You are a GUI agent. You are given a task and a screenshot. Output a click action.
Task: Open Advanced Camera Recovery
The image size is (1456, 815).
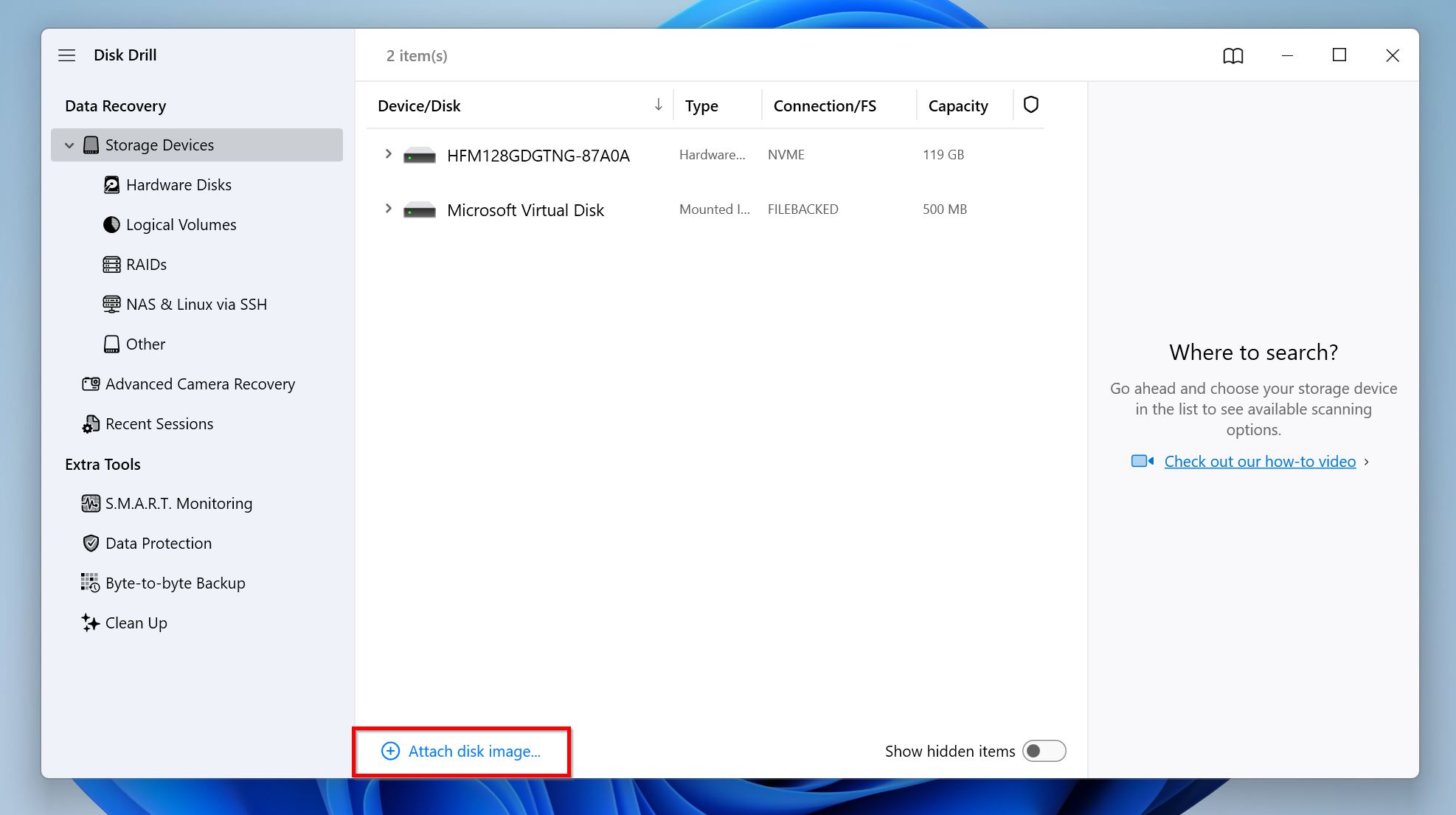pyautogui.click(x=200, y=384)
